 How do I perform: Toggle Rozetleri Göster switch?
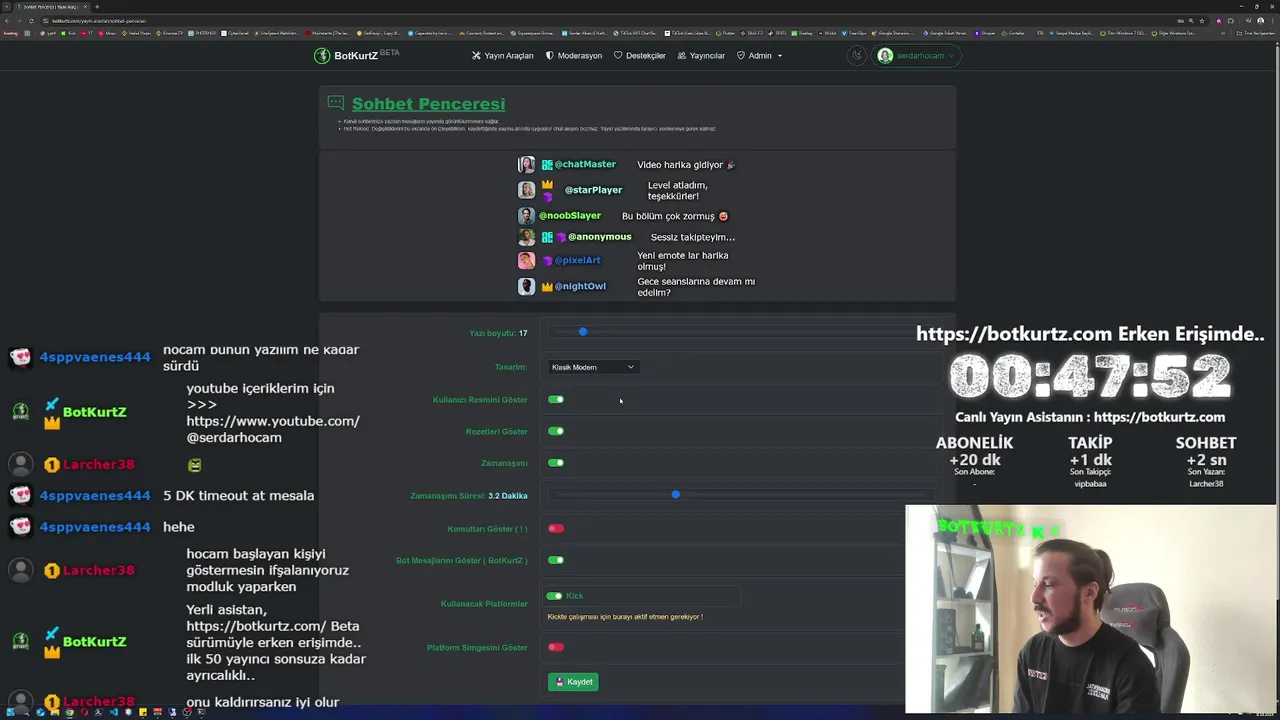click(556, 432)
